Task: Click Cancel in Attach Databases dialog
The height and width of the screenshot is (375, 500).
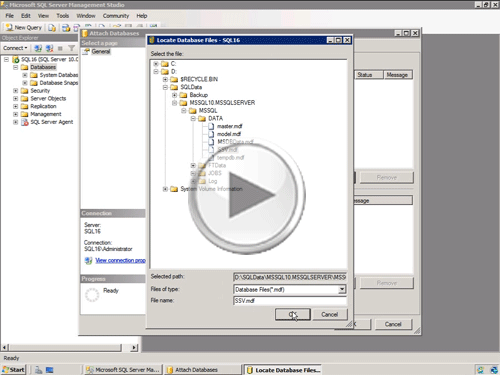Action: coord(393,324)
